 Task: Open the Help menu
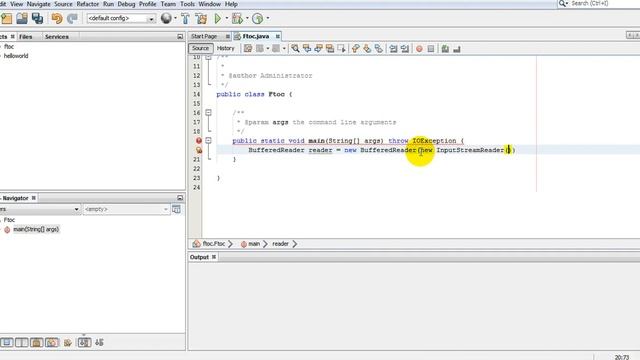(x=231, y=4)
